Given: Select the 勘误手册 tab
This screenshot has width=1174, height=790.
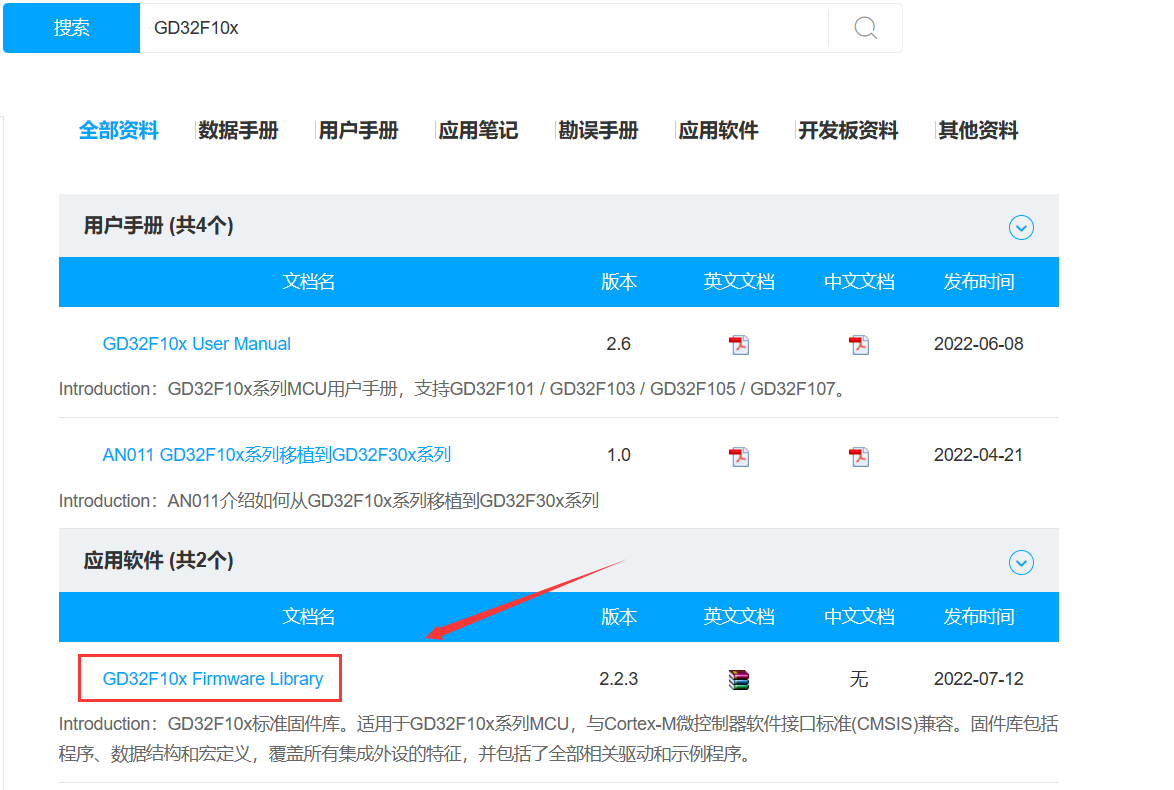Looking at the screenshot, I should [598, 130].
